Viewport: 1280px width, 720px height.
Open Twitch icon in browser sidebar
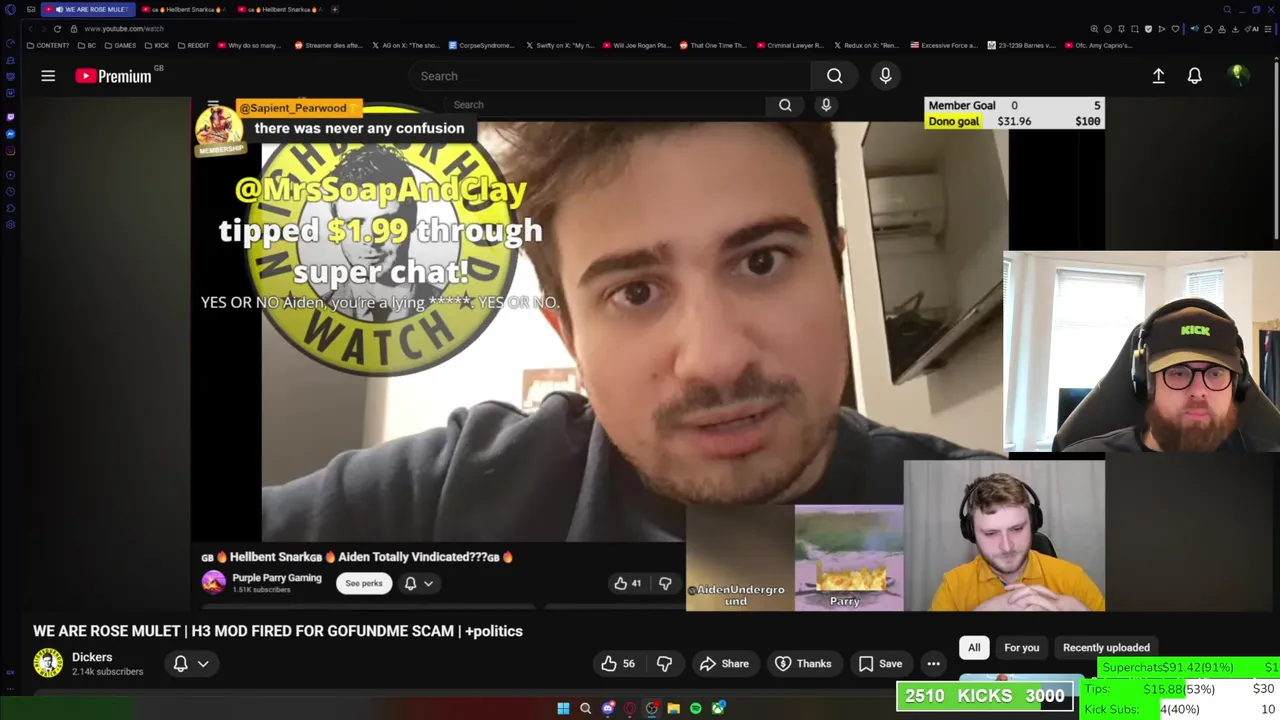pyautogui.click(x=10, y=117)
